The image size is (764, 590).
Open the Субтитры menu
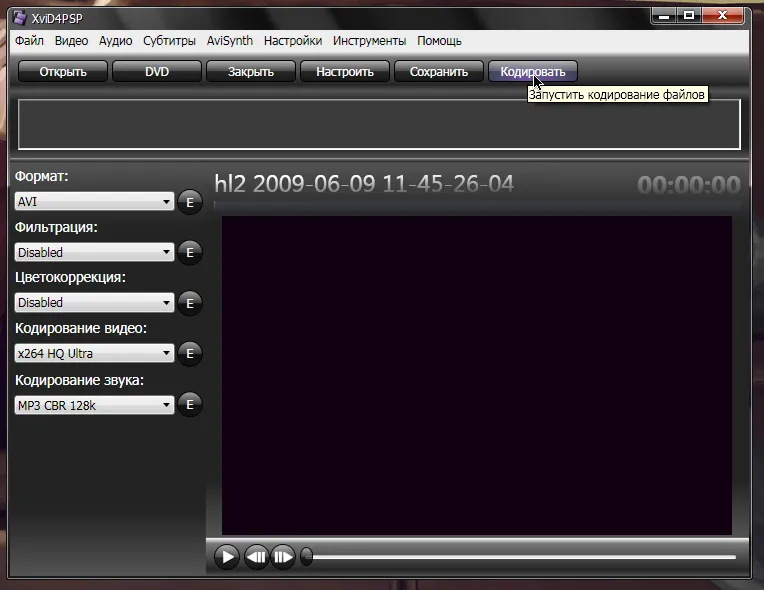[x=169, y=41]
